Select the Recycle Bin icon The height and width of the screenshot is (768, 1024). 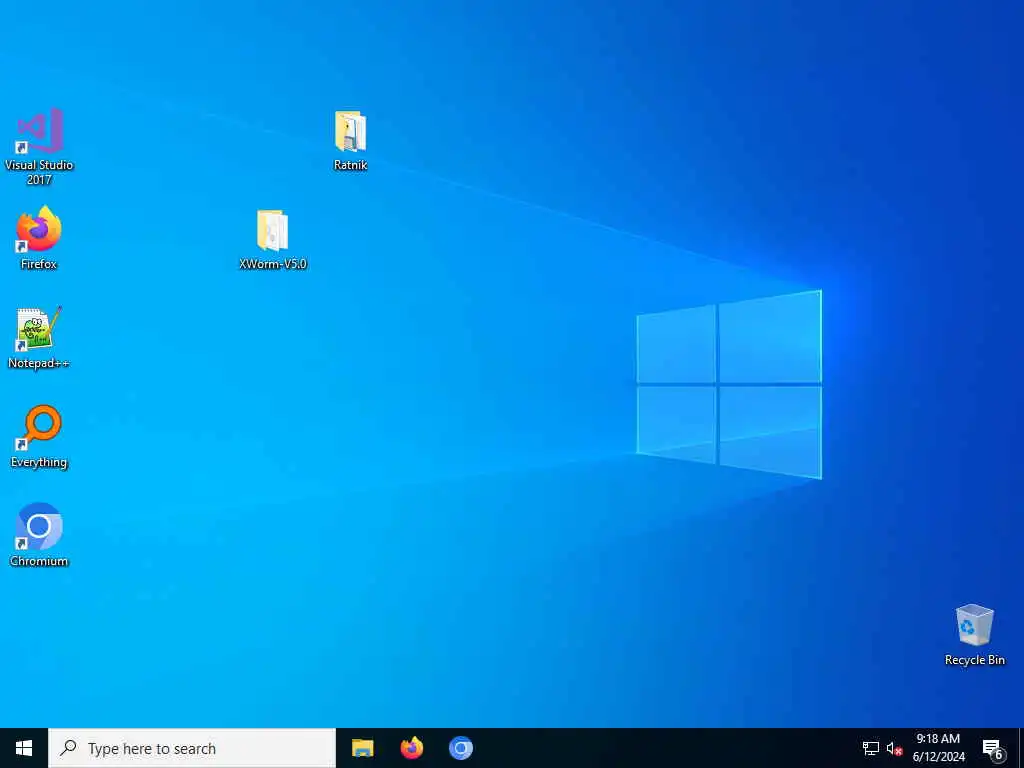[974, 635]
